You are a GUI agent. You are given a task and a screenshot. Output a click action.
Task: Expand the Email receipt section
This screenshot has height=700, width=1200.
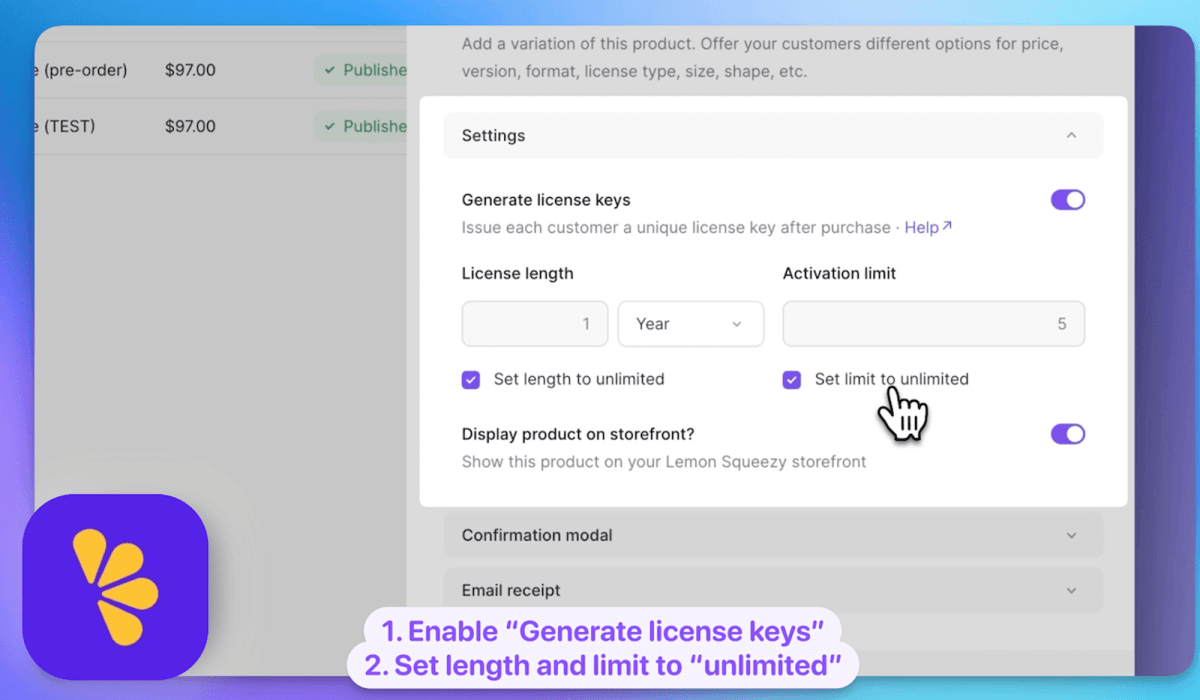click(1071, 590)
